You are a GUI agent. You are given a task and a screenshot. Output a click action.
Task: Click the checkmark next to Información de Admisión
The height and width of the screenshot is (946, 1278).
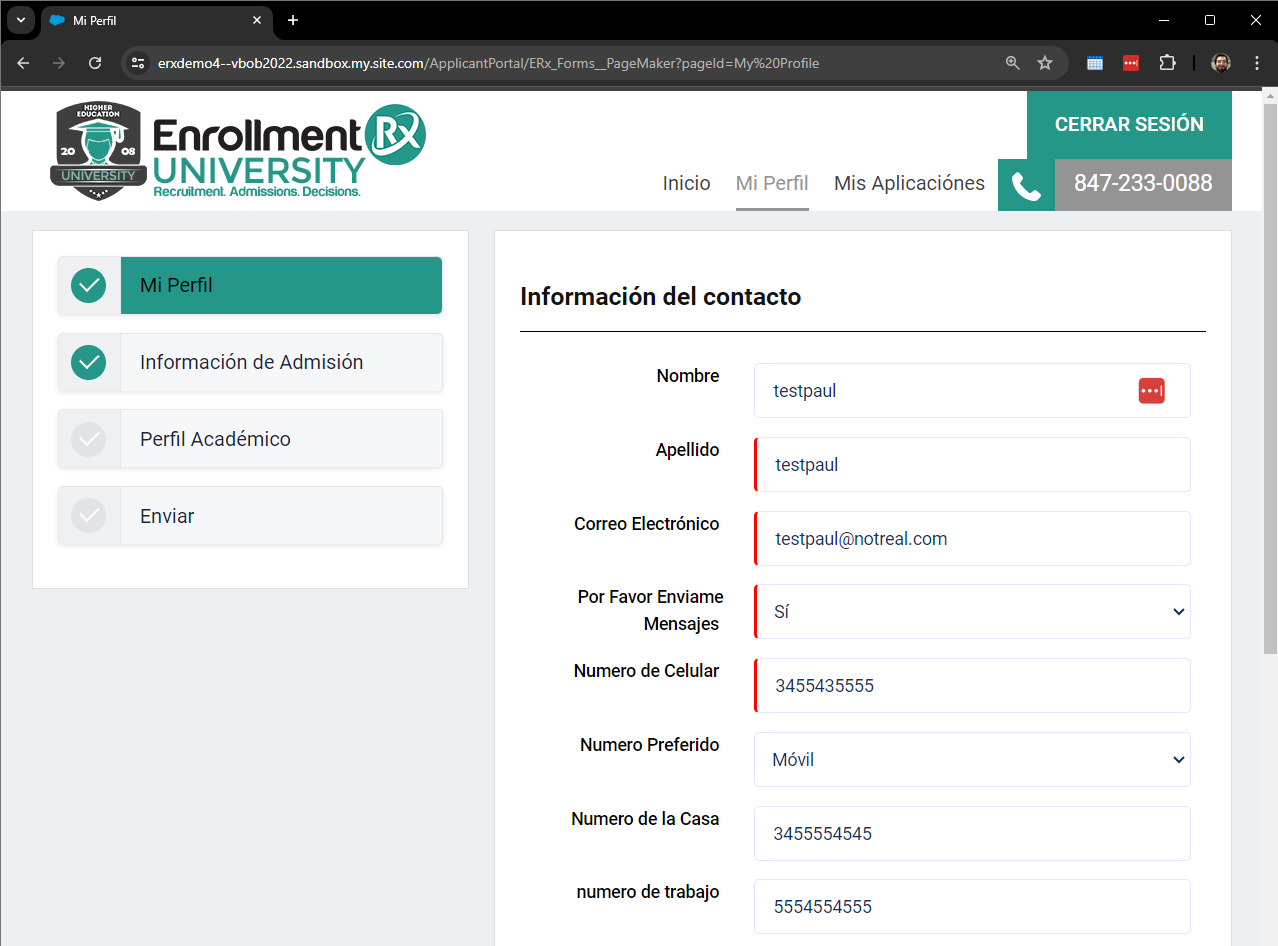[x=89, y=362]
